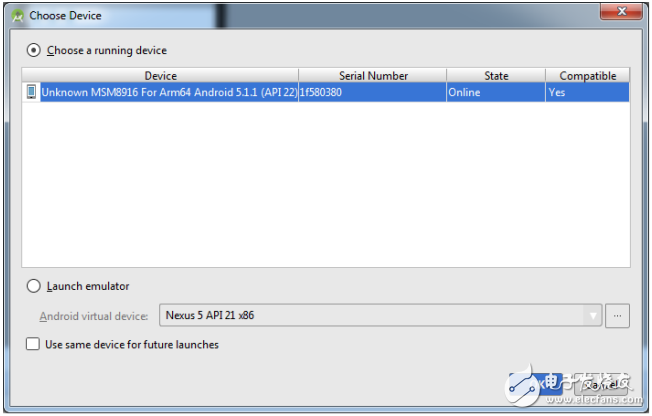Select the Unknown MSM8916 Android 5.1.1 device row
This screenshot has width=652, height=416.
(168, 92)
